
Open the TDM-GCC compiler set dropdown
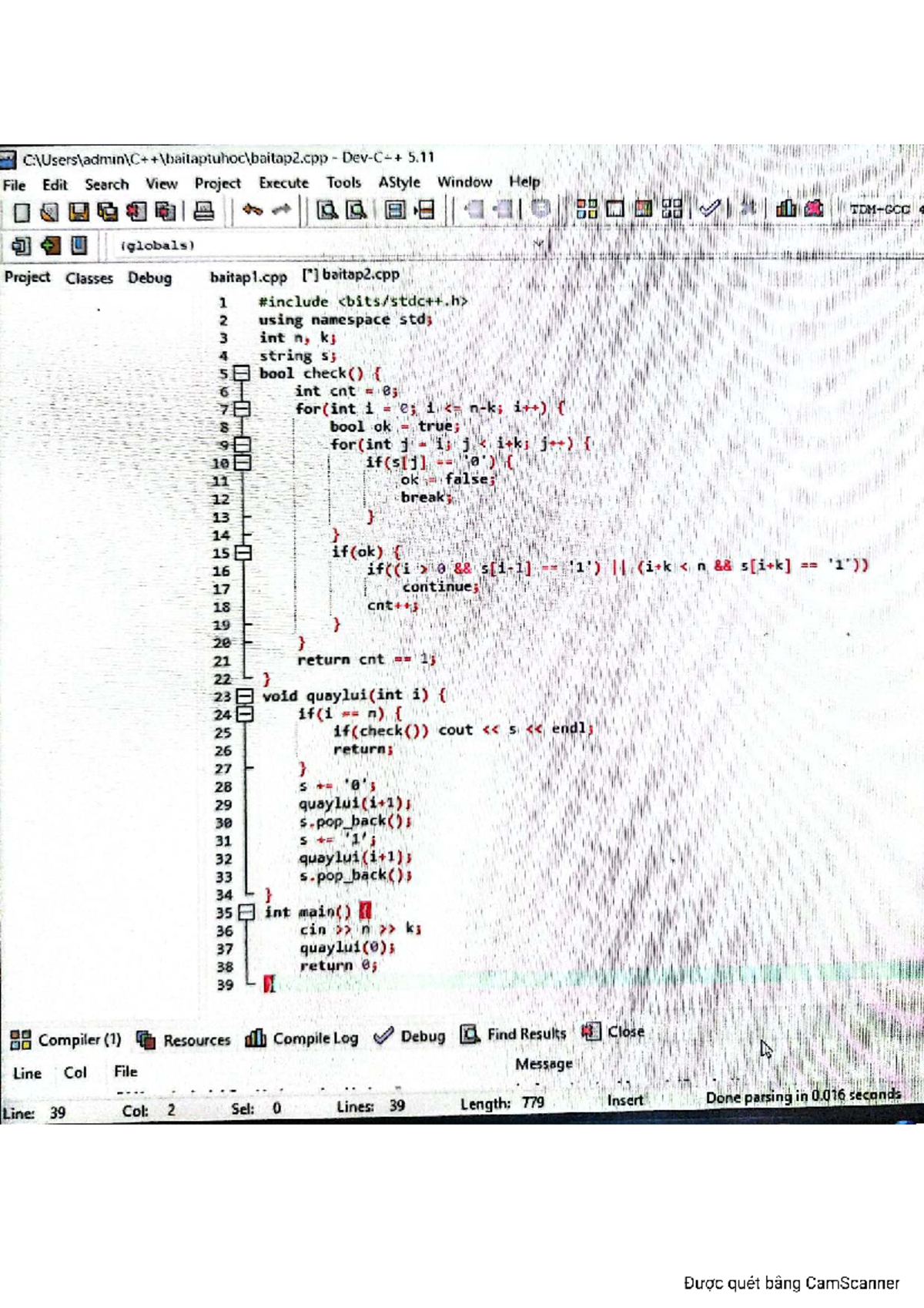[885, 209]
